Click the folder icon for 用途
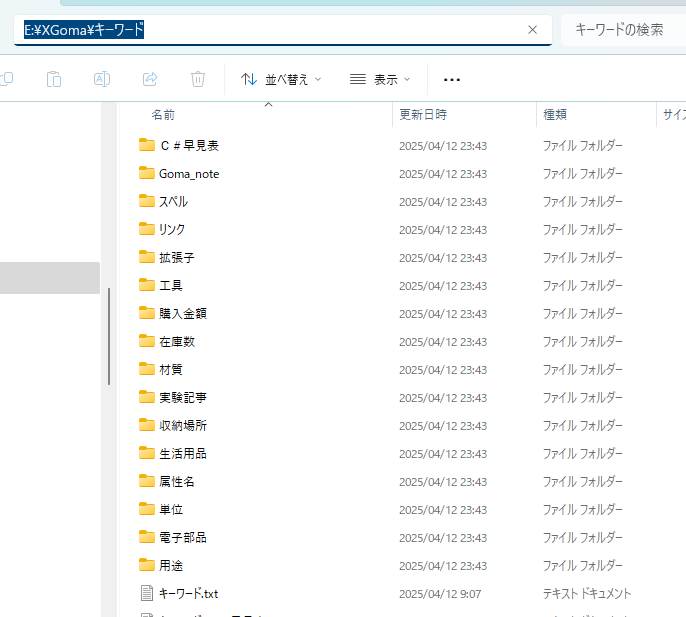The width and height of the screenshot is (686, 617). pyautogui.click(x=147, y=565)
